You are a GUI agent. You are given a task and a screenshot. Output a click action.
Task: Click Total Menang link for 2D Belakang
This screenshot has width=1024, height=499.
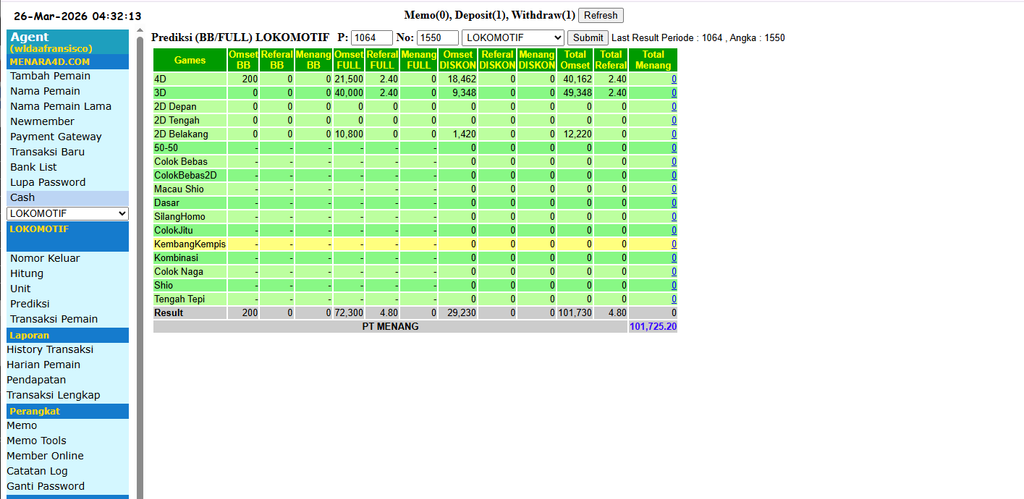[x=674, y=134]
